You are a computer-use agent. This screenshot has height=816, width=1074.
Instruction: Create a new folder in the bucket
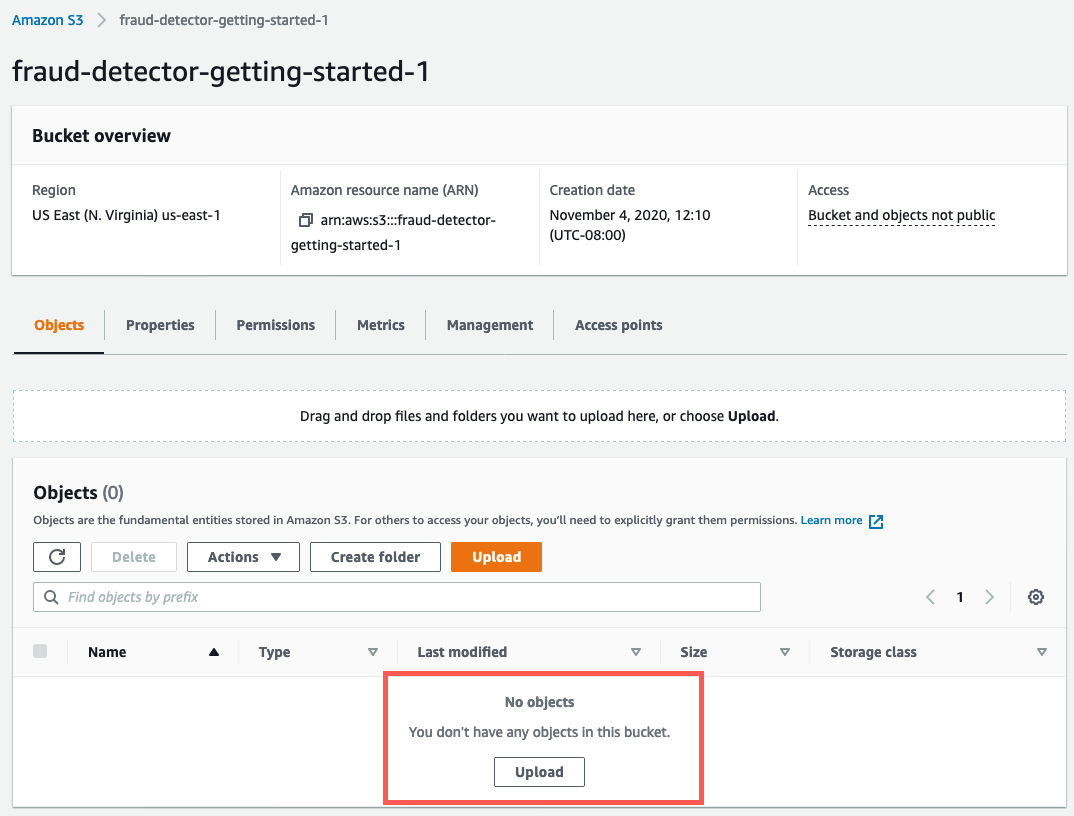(x=375, y=557)
